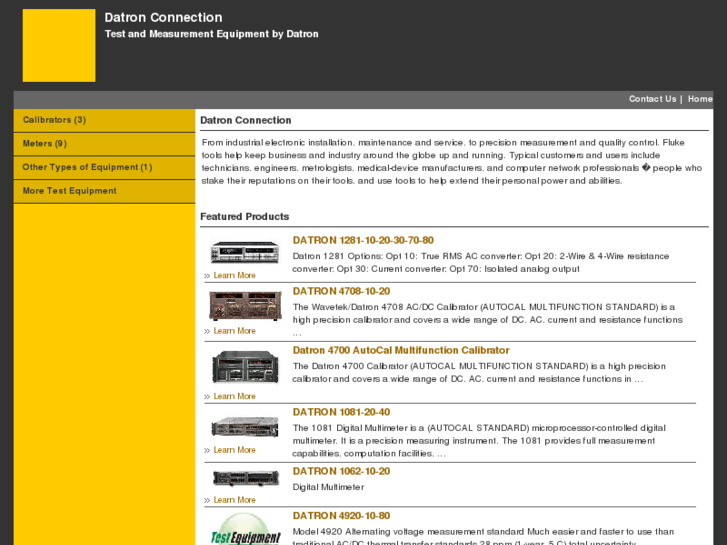
Task: Click the Datron Connection content heading
Action: 246,120
